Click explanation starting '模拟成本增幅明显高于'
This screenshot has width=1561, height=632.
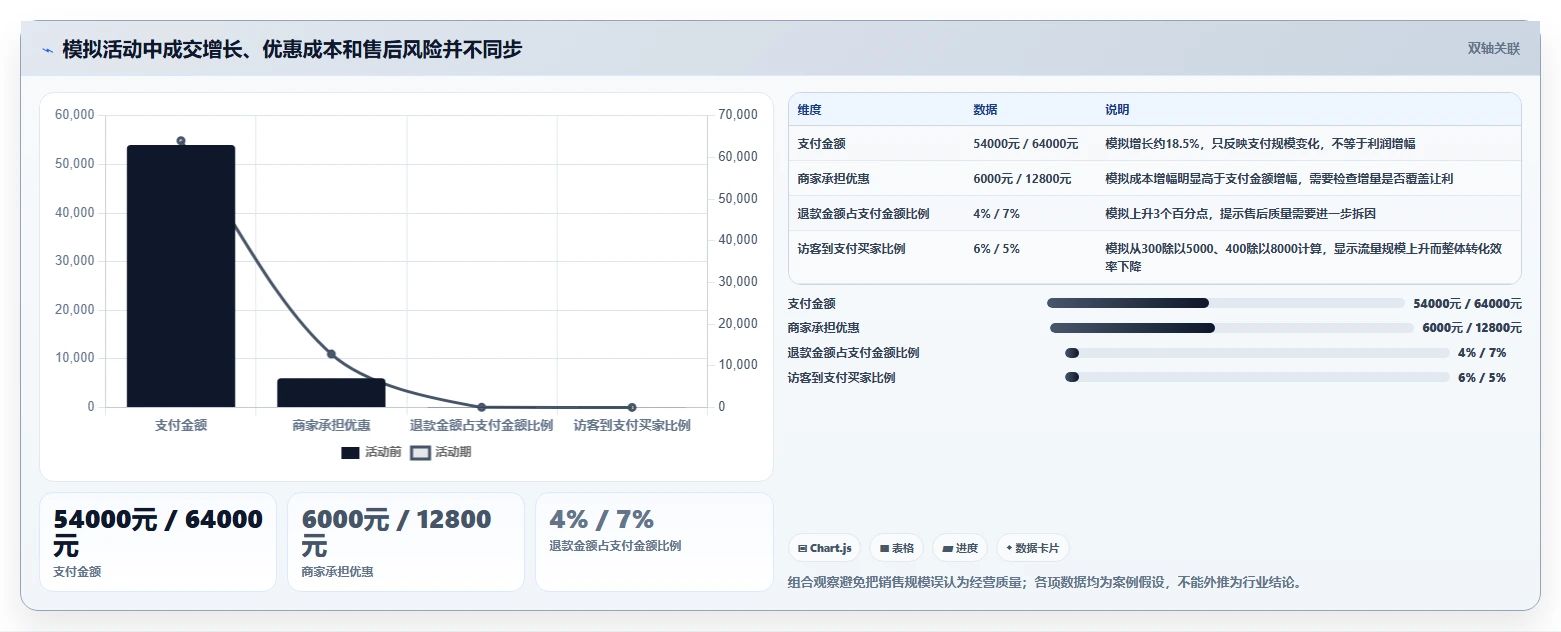[x=1279, y=179]
